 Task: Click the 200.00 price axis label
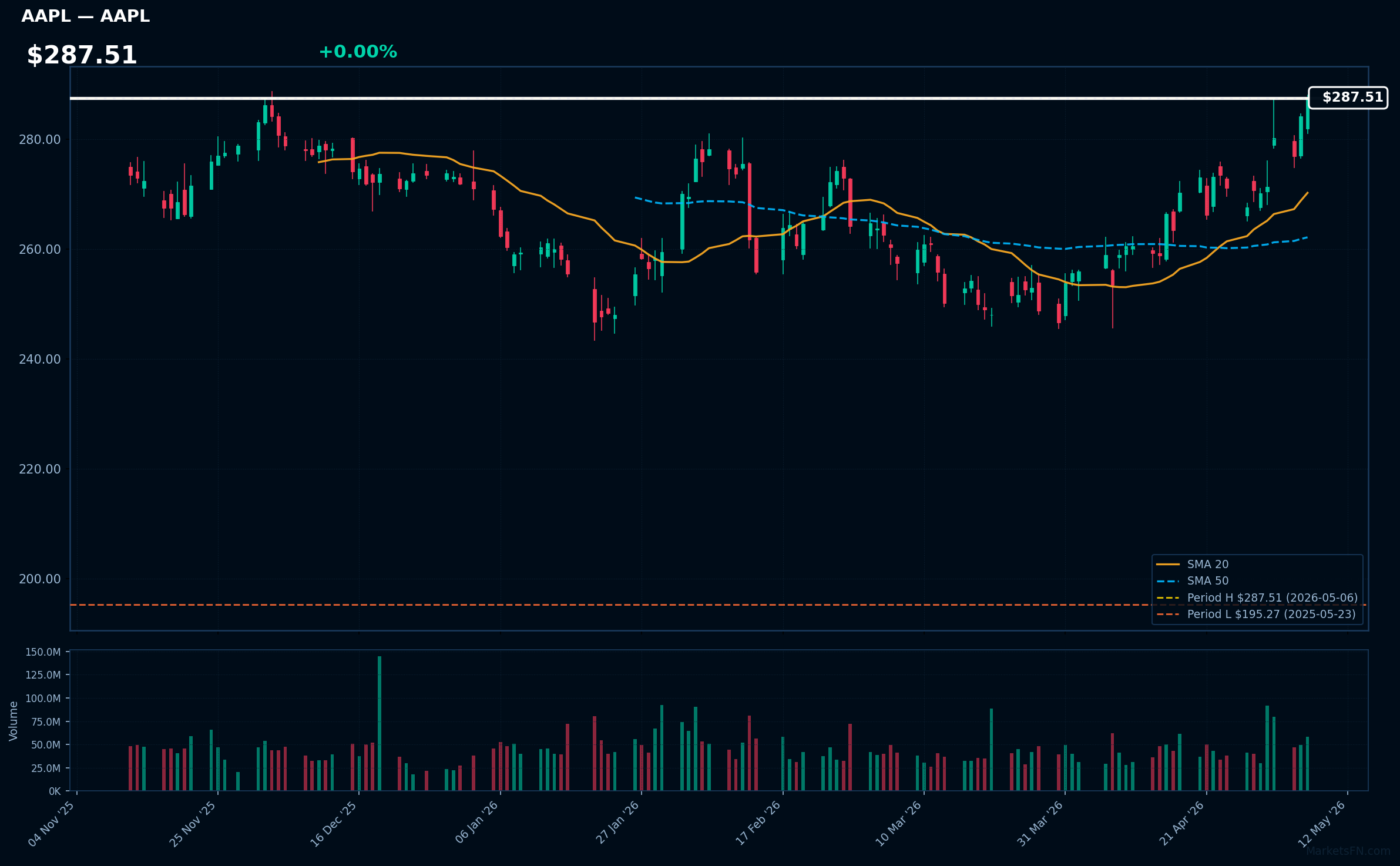40,579
